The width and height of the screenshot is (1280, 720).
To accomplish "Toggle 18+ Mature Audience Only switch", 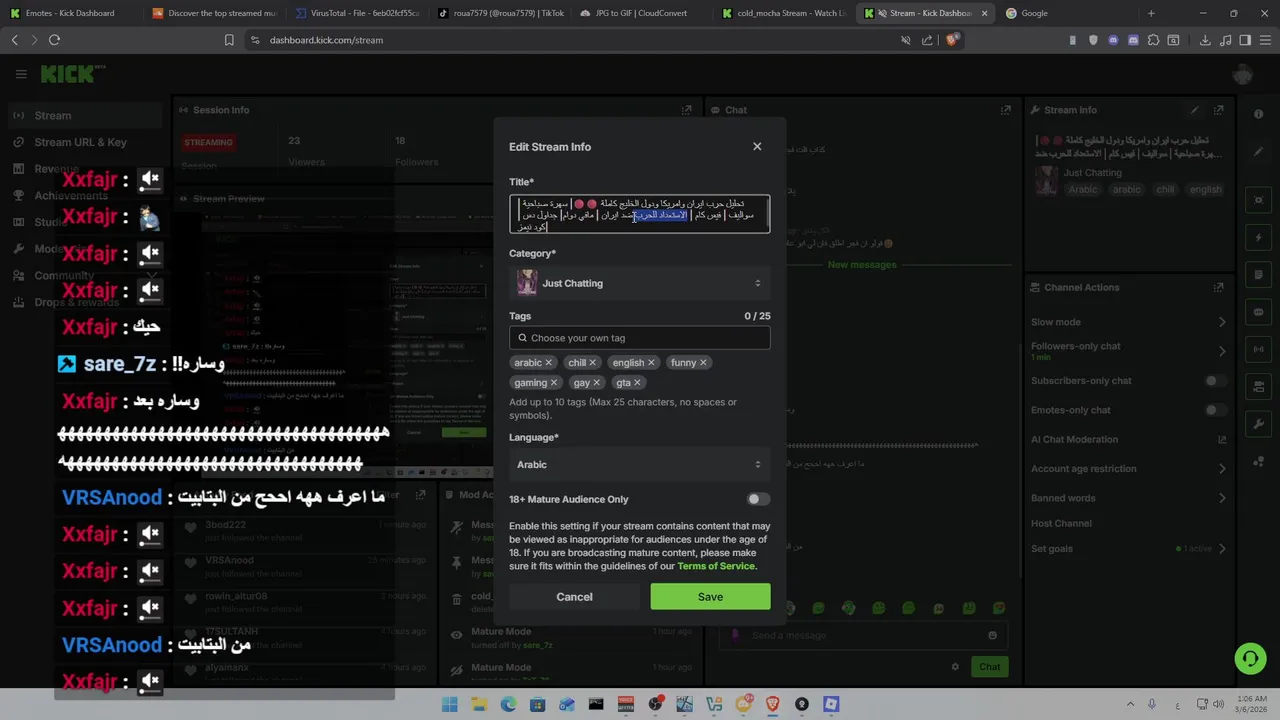I will [758, 499].
